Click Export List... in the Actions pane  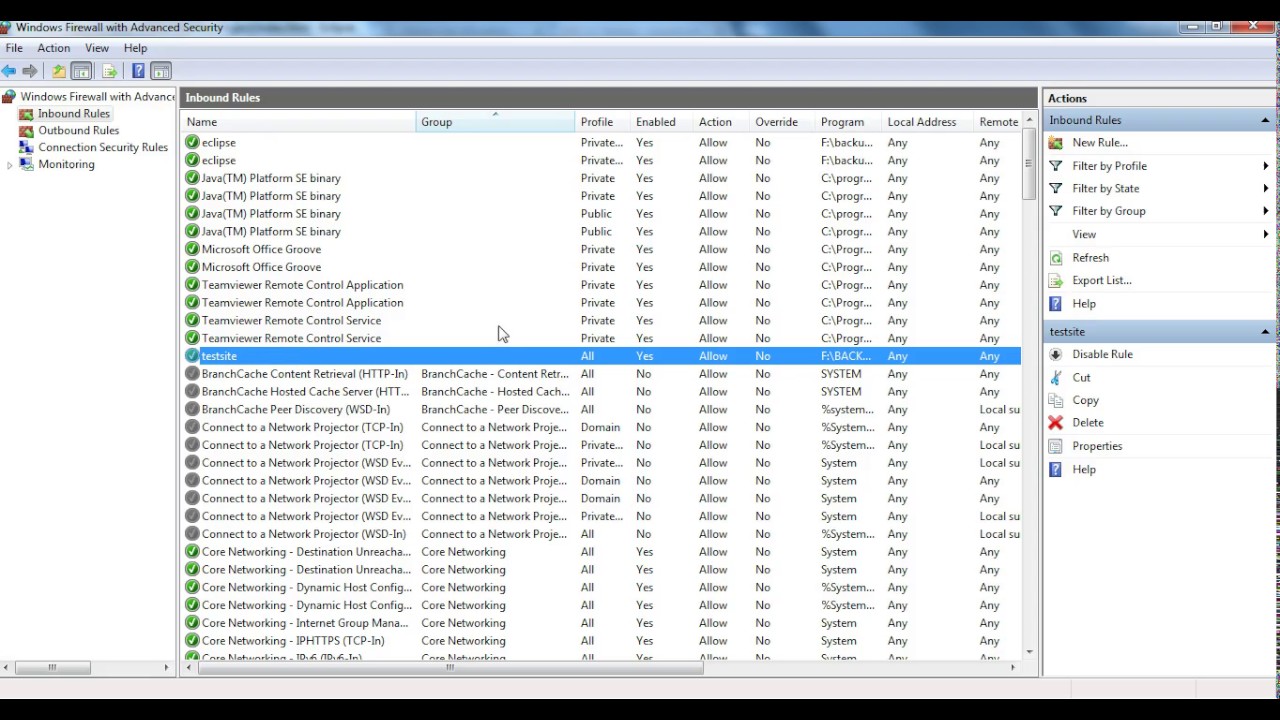1102,281
